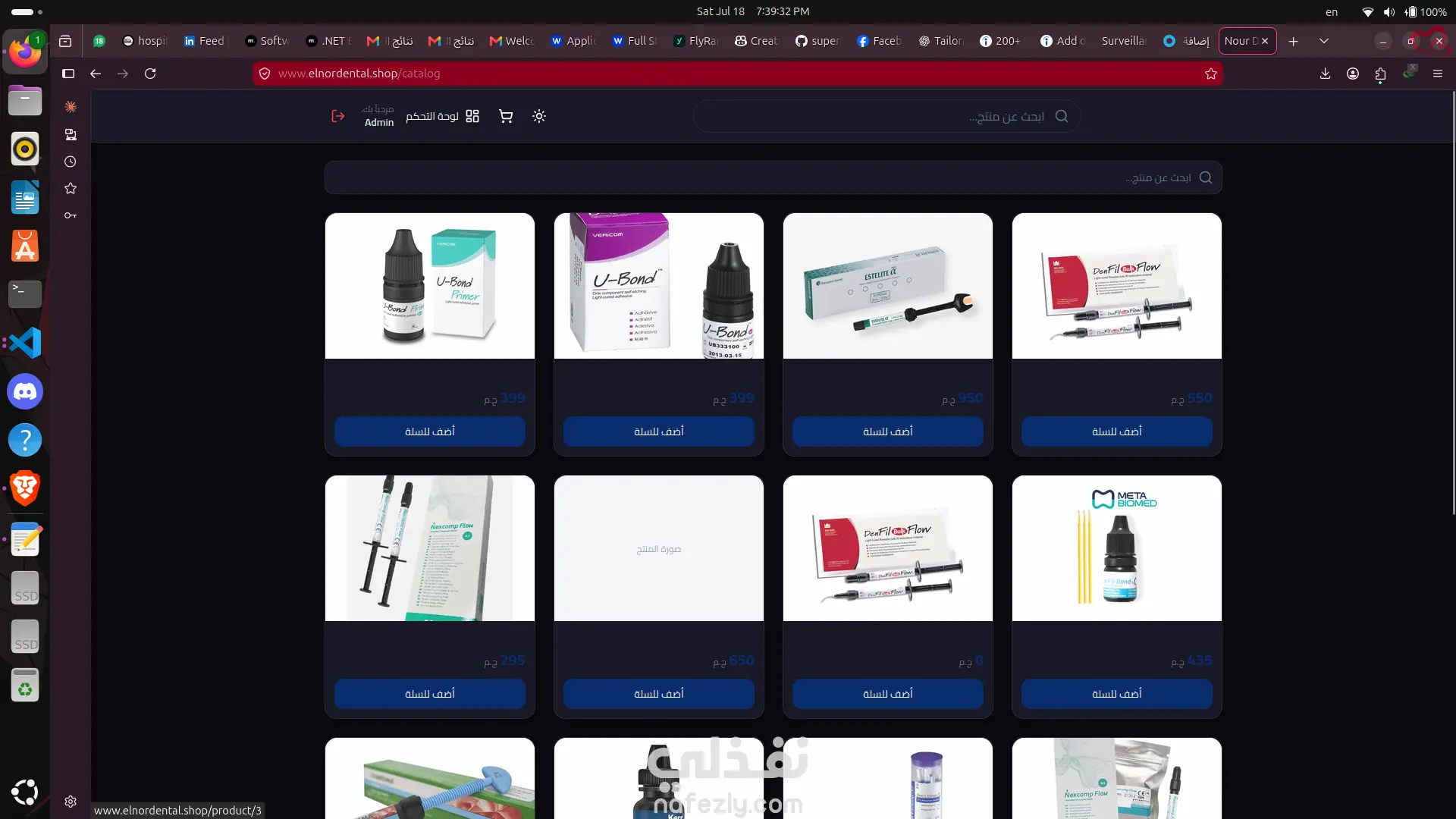Add the 550 priced DenFil Flow to cart
The height and width of the screenshot is (819, 1456).
tap(1117, 431)
